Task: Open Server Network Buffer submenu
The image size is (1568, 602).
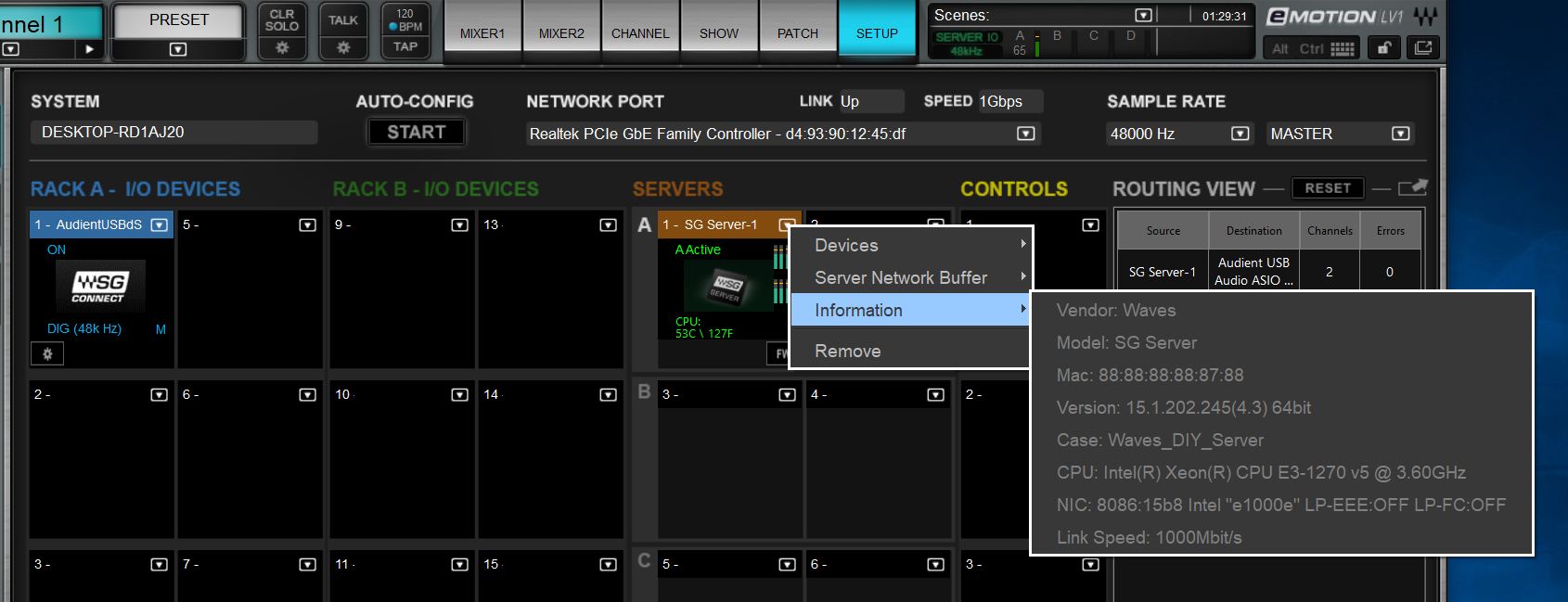Action: (910, 277)
